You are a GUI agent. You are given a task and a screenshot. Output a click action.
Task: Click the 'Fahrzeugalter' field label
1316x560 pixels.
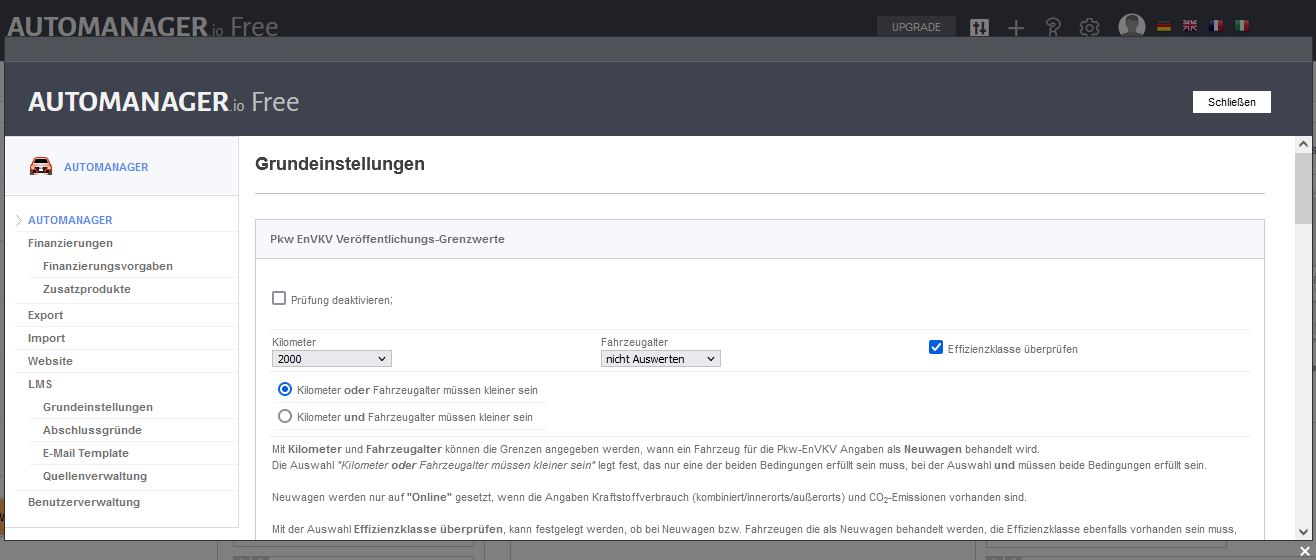pos(635,342)
